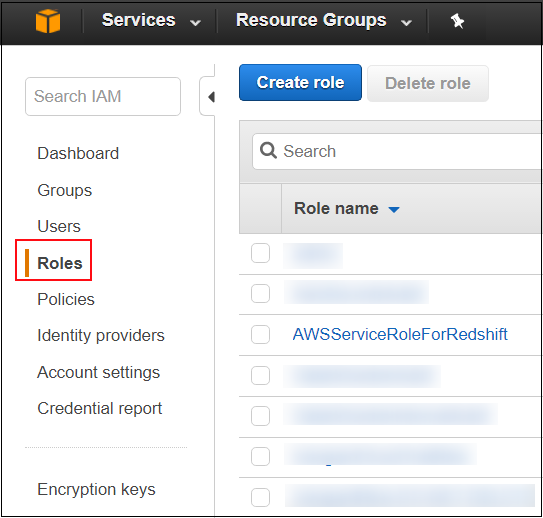Click the roles Search field

[397, 151]
